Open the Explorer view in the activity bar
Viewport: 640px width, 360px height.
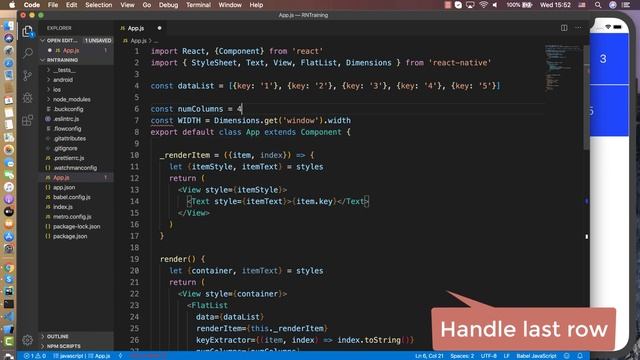pyautogui.click(x=27, y=31)
